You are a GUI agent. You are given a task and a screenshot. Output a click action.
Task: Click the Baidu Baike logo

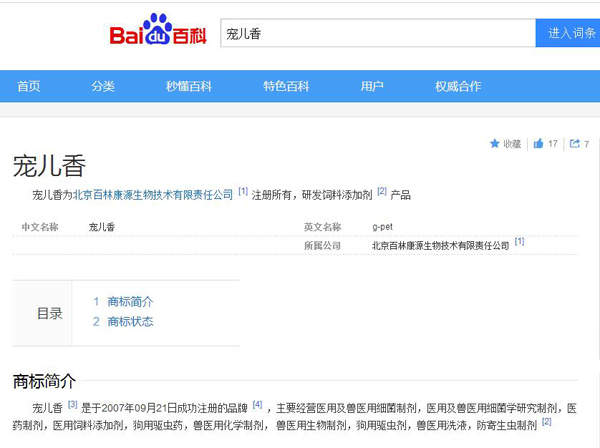pyautogui.click(x=158, y=33)
